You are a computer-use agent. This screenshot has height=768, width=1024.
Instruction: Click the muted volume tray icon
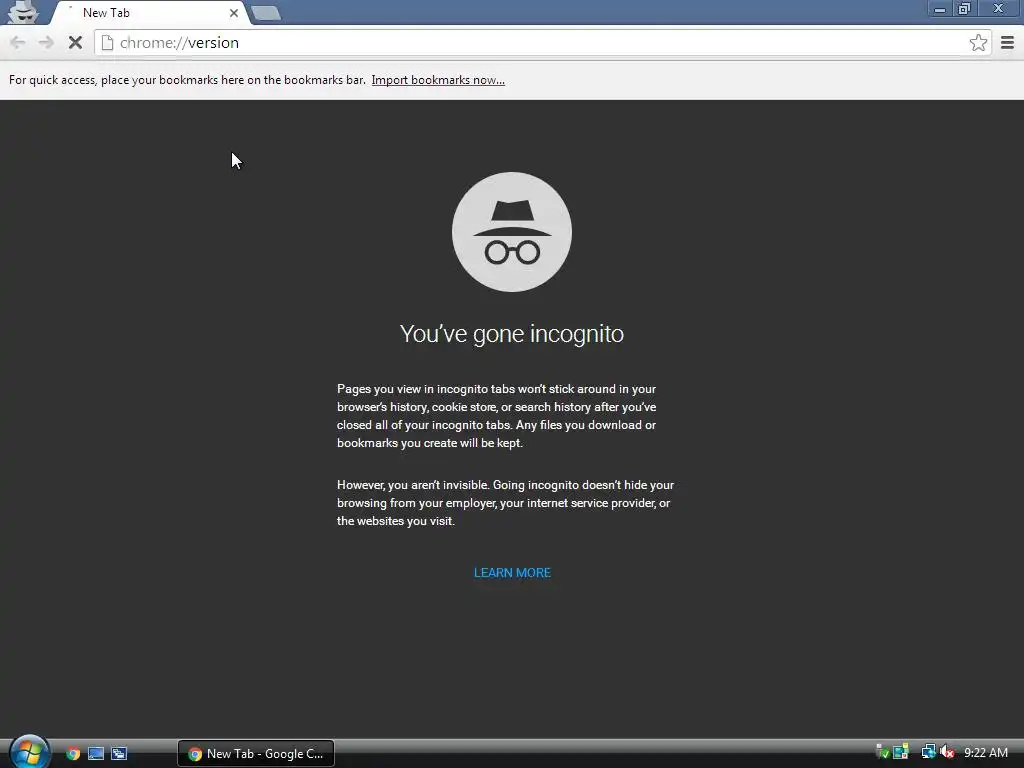(947, 752)
